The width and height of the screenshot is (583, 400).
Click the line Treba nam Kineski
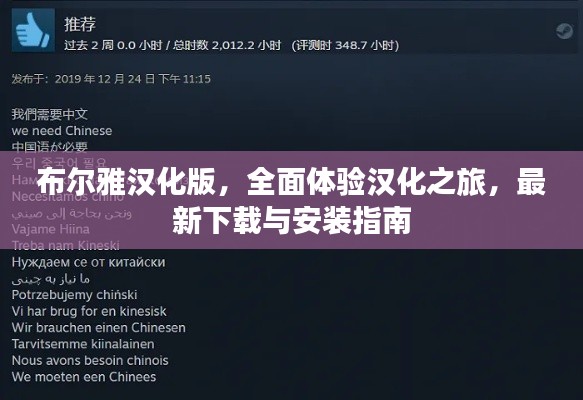click(65, 245)
